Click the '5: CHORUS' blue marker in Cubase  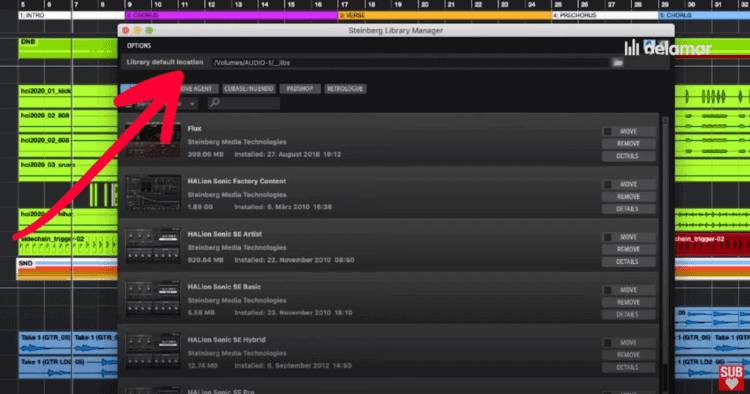pyautogui.click(x=704, y=15)
